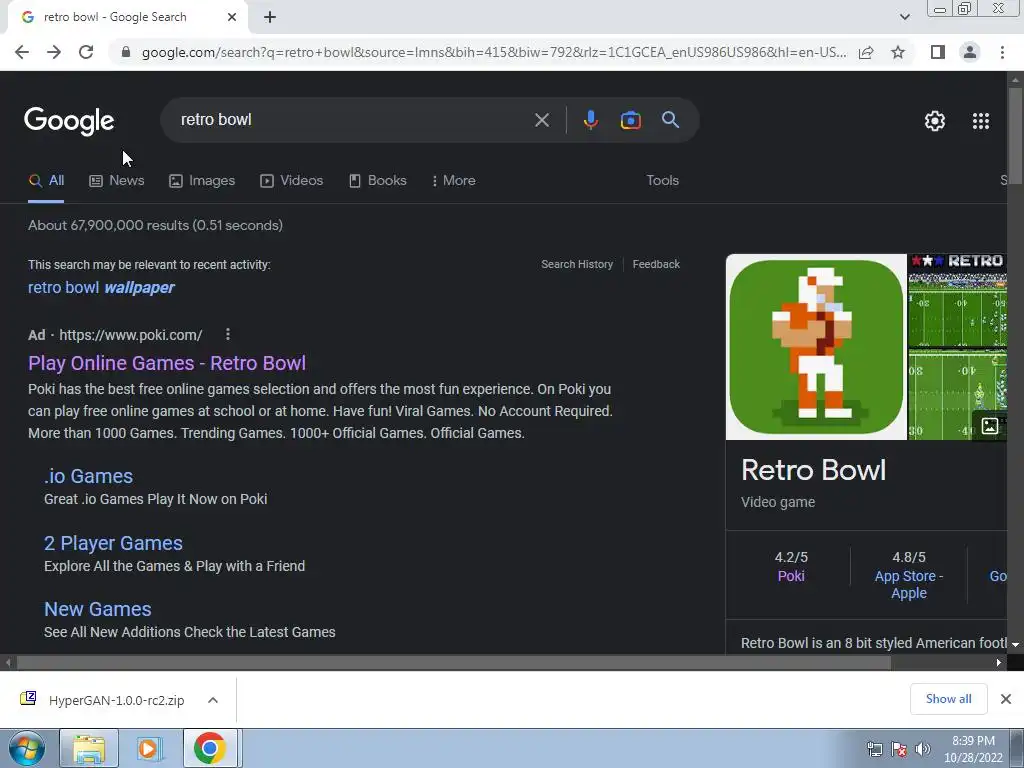Open Chrome three-dot menu
Image resolution: width=1024 pixels, height=768 pixels.
1002,52
